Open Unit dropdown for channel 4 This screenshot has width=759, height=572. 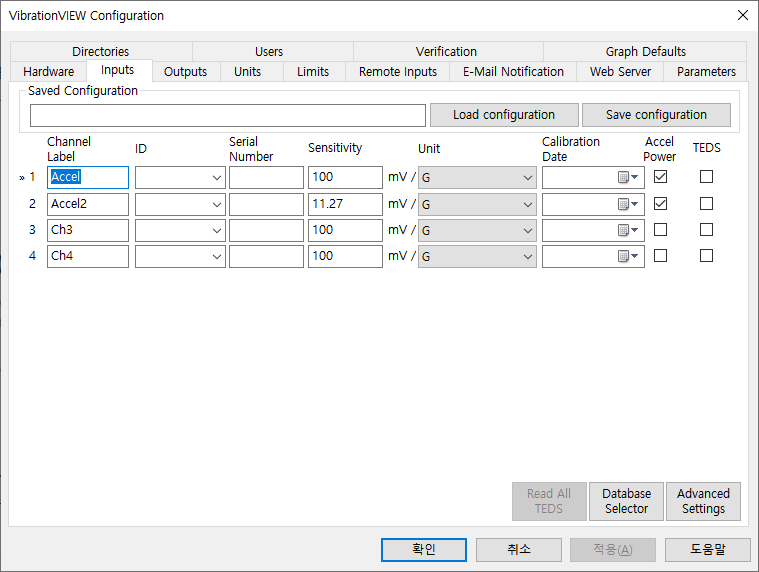point(528,256)
